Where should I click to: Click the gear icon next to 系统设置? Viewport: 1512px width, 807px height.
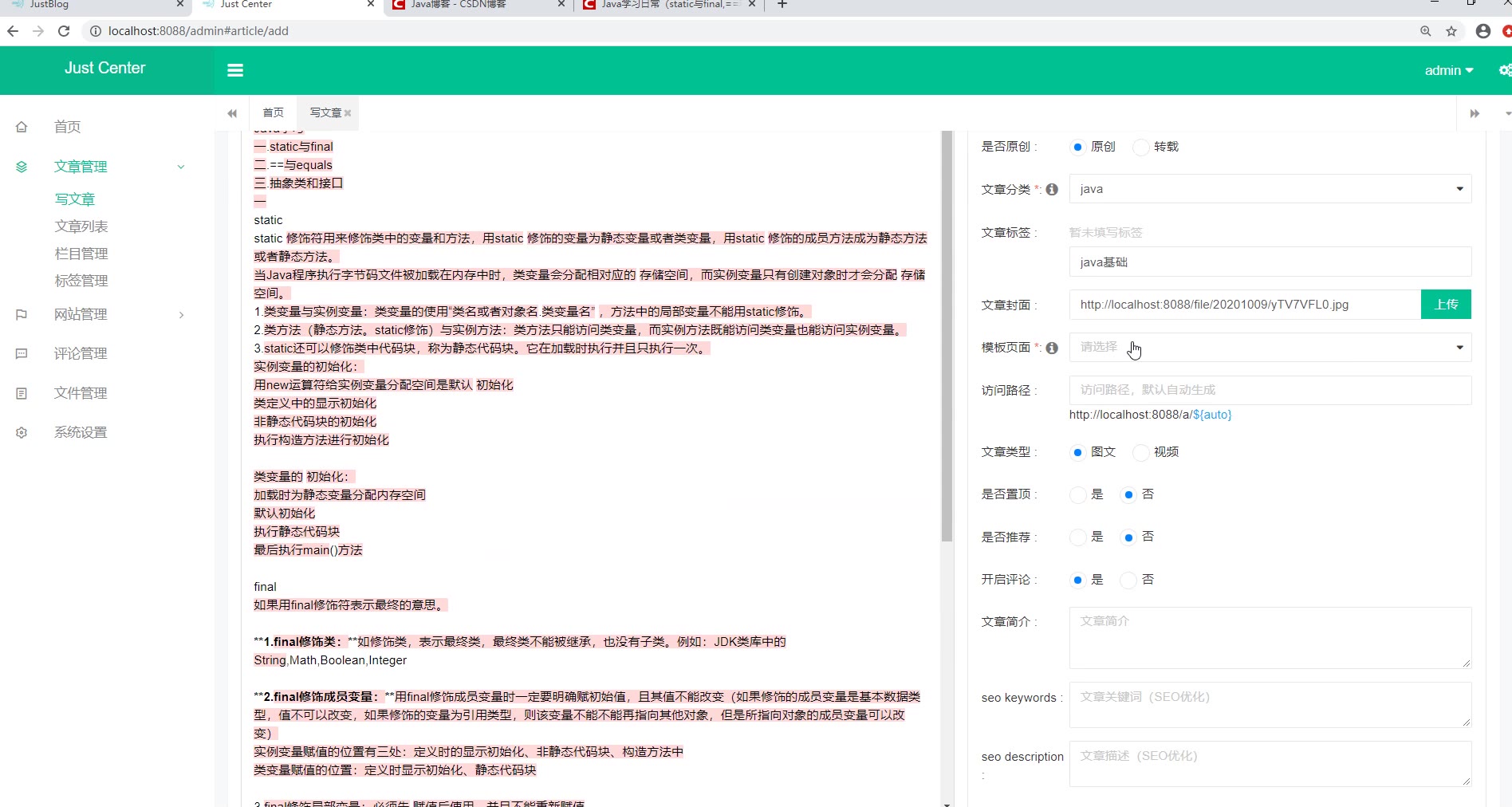coord(22,432)
